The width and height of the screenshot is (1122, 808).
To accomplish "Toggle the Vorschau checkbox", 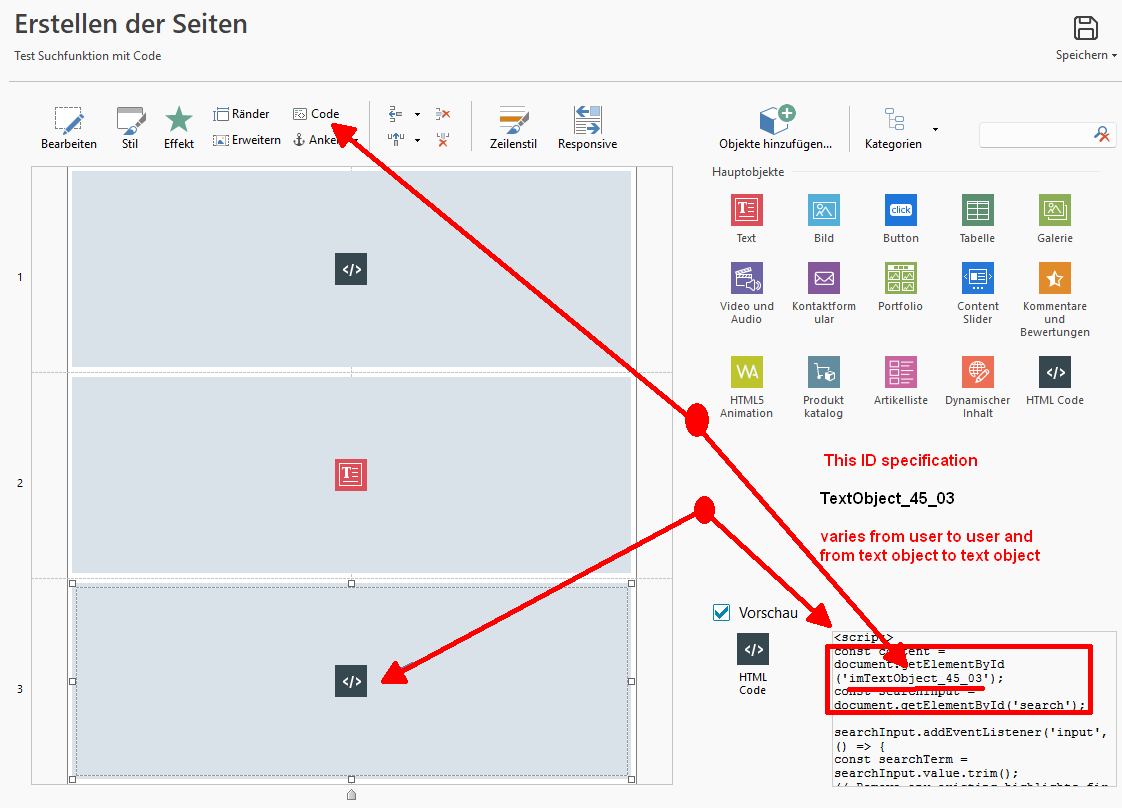I will [x=722, y=612].
